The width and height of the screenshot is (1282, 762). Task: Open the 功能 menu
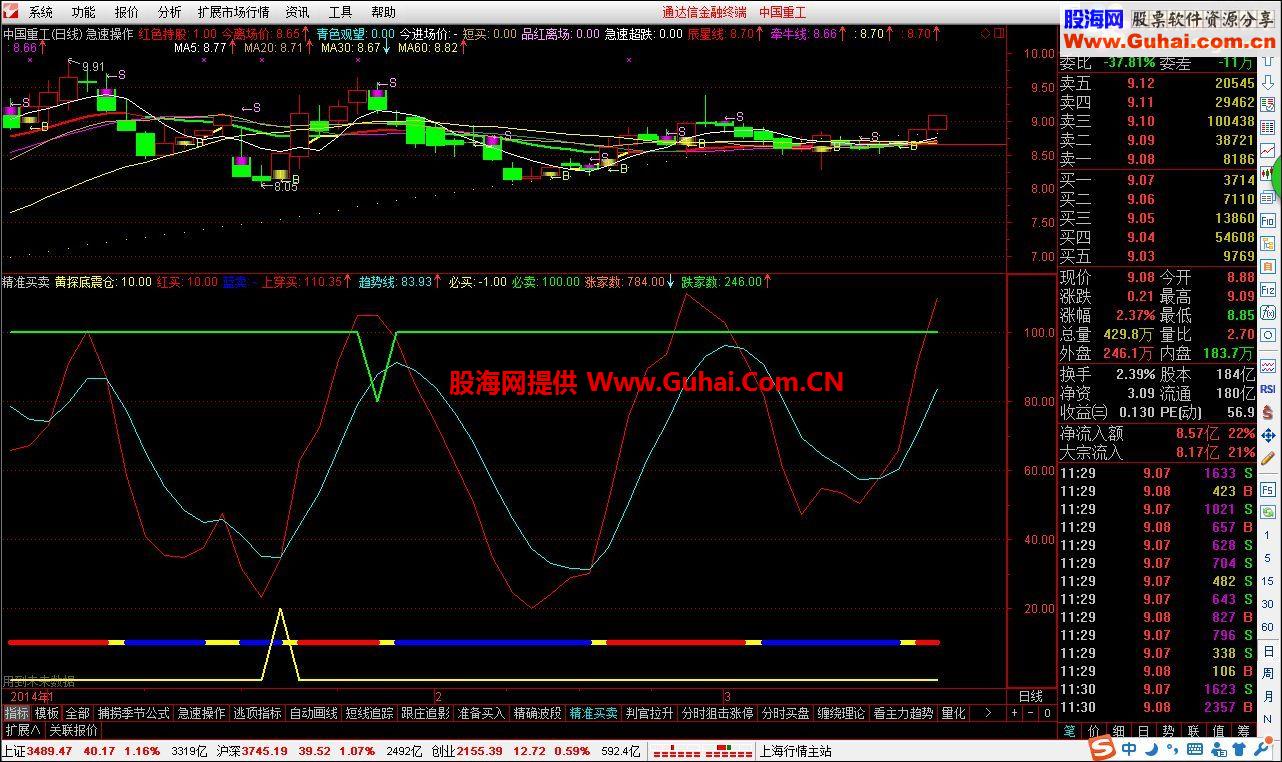[x=84, y=13]
